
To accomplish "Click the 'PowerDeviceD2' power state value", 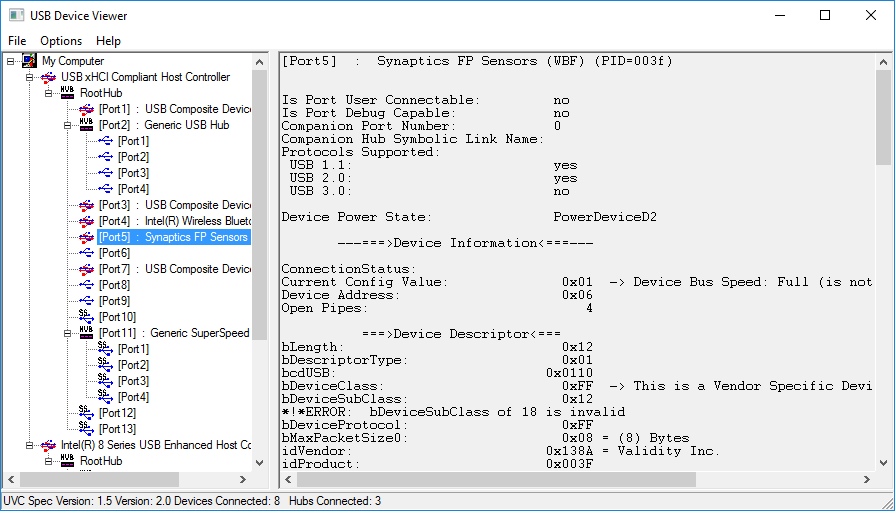I will coord(605,217).
